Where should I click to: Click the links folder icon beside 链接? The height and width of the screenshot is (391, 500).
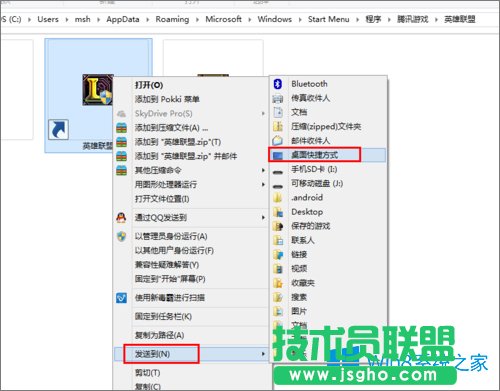coord(278,255)
